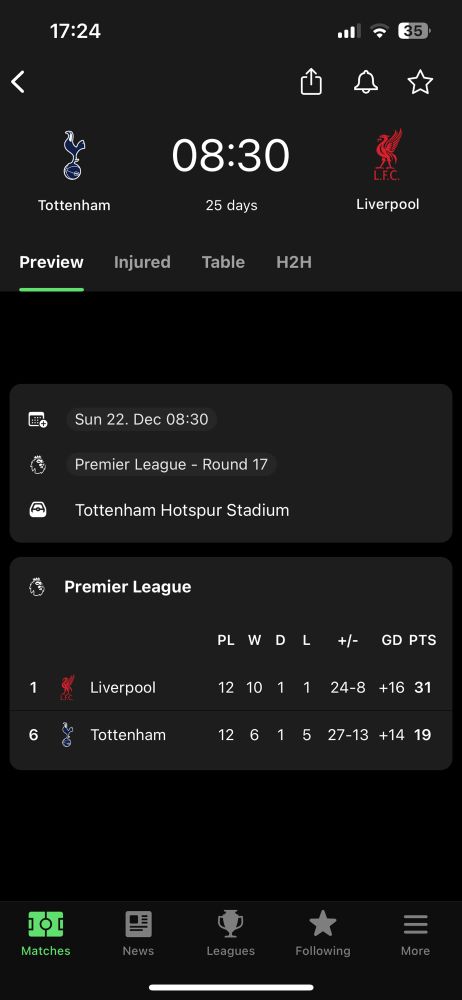This screenshot has width=462, height=1000.
Task: Switch to the Injured tab
Action: pyautogui.click(x=142, y=262)
